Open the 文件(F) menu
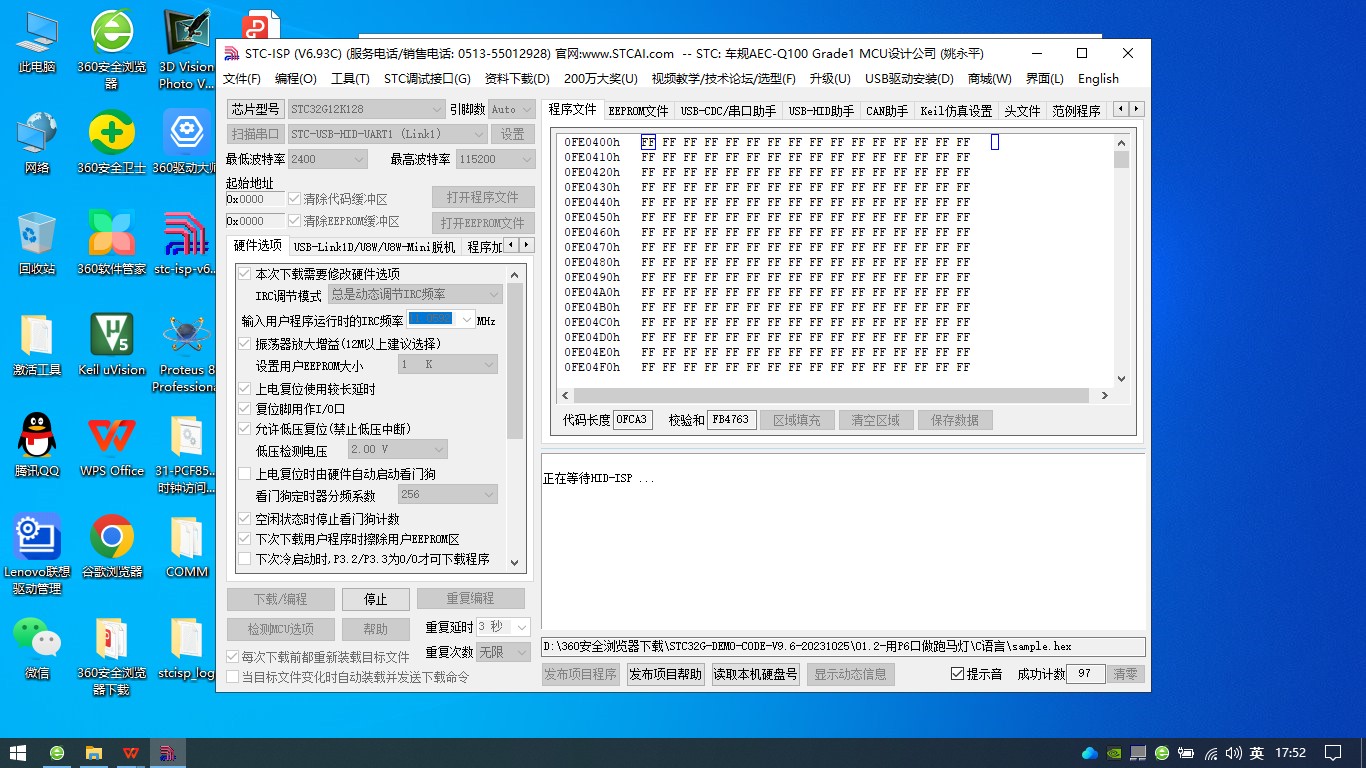The image size is (1366, 768). point(242,79)
